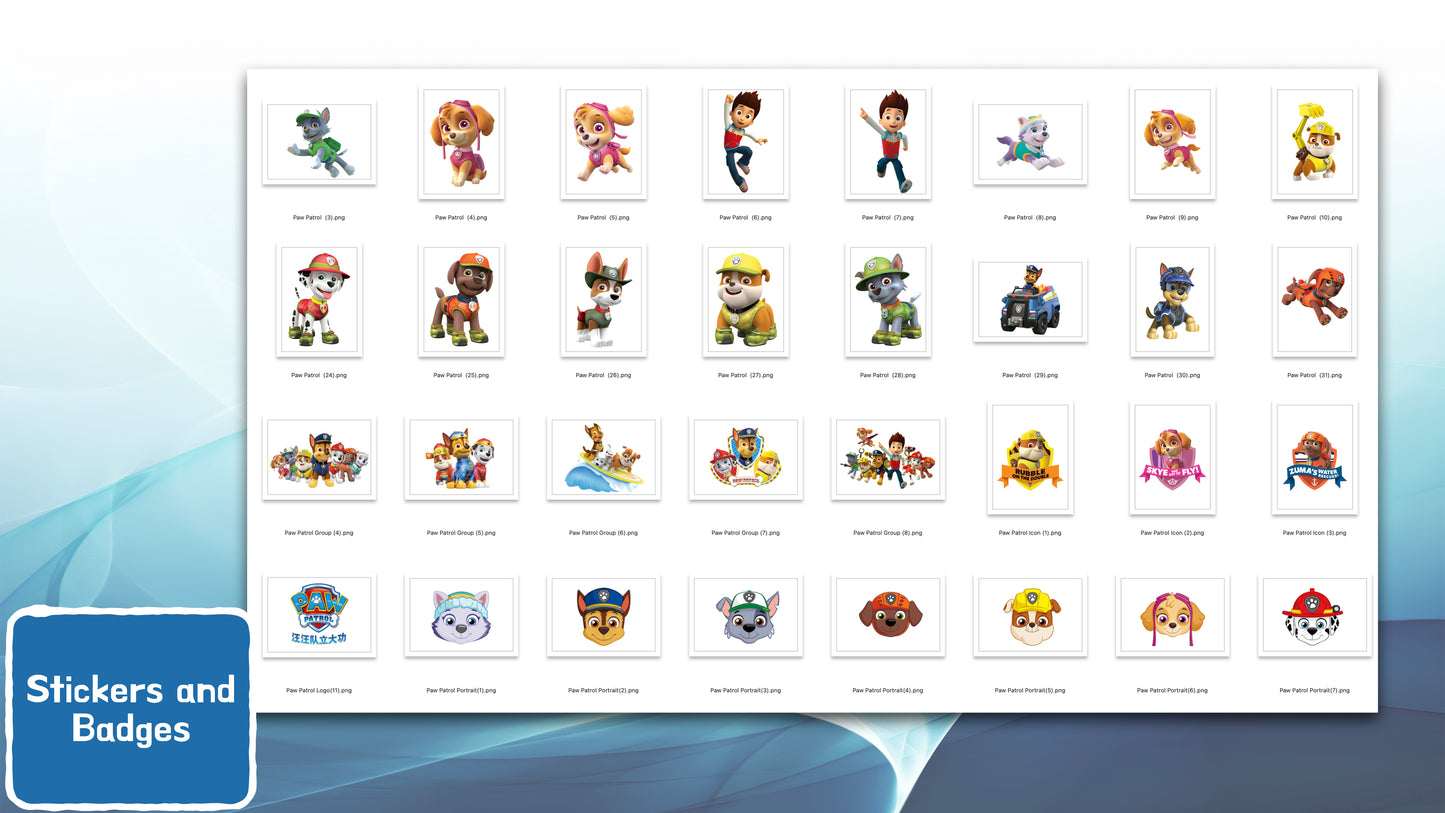1445x813 pixels.
Task: Select Paw Patrol Group (6).png surfing scene
Action: coord(603,458)
